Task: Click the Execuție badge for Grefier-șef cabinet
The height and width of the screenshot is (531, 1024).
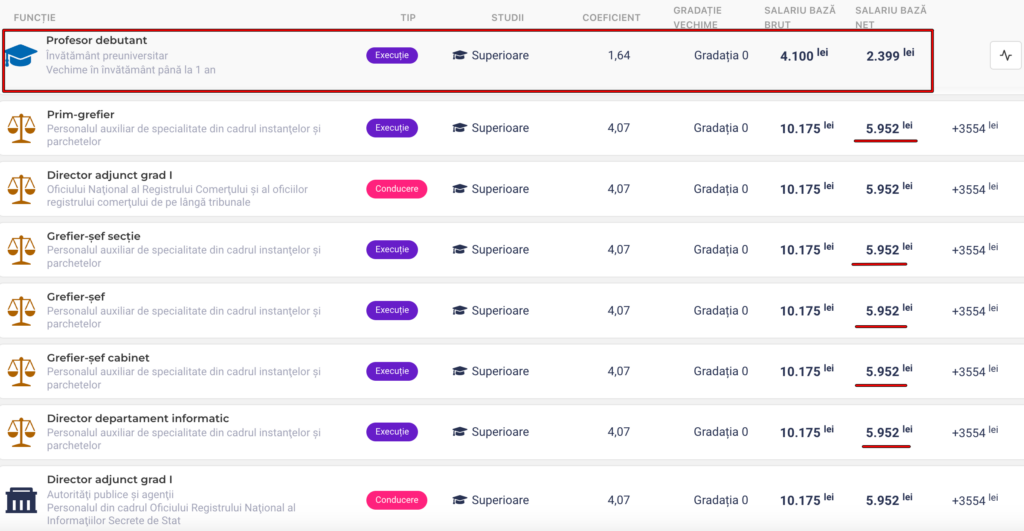Action: click(391, 371)
